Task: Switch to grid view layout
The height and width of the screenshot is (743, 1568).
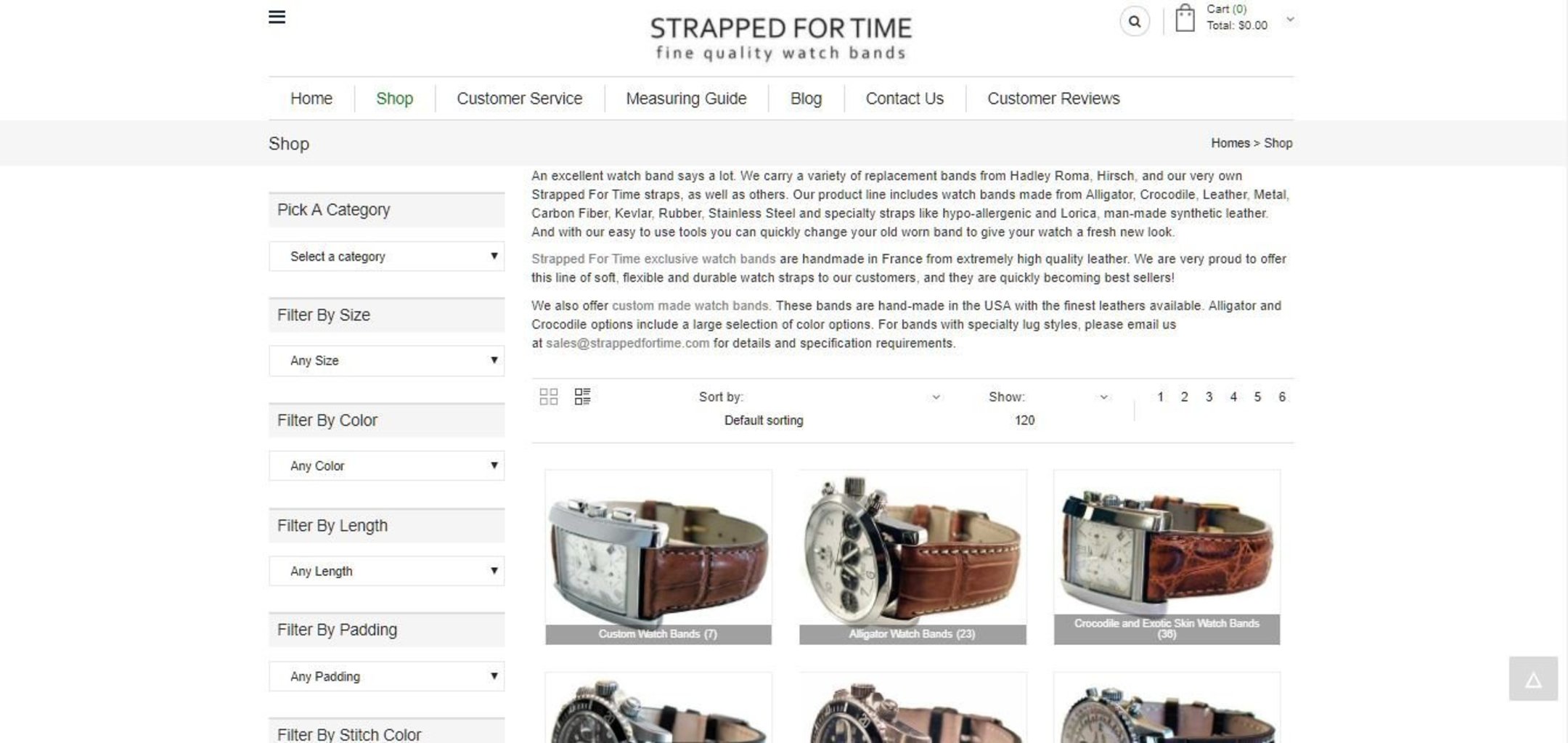Action: [549, 397]
